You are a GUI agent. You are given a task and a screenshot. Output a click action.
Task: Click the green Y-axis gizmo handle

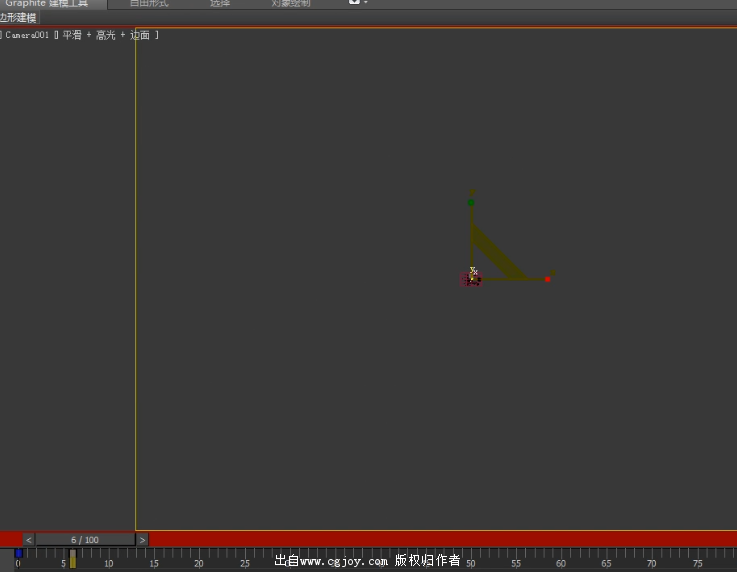click(471, 202)
